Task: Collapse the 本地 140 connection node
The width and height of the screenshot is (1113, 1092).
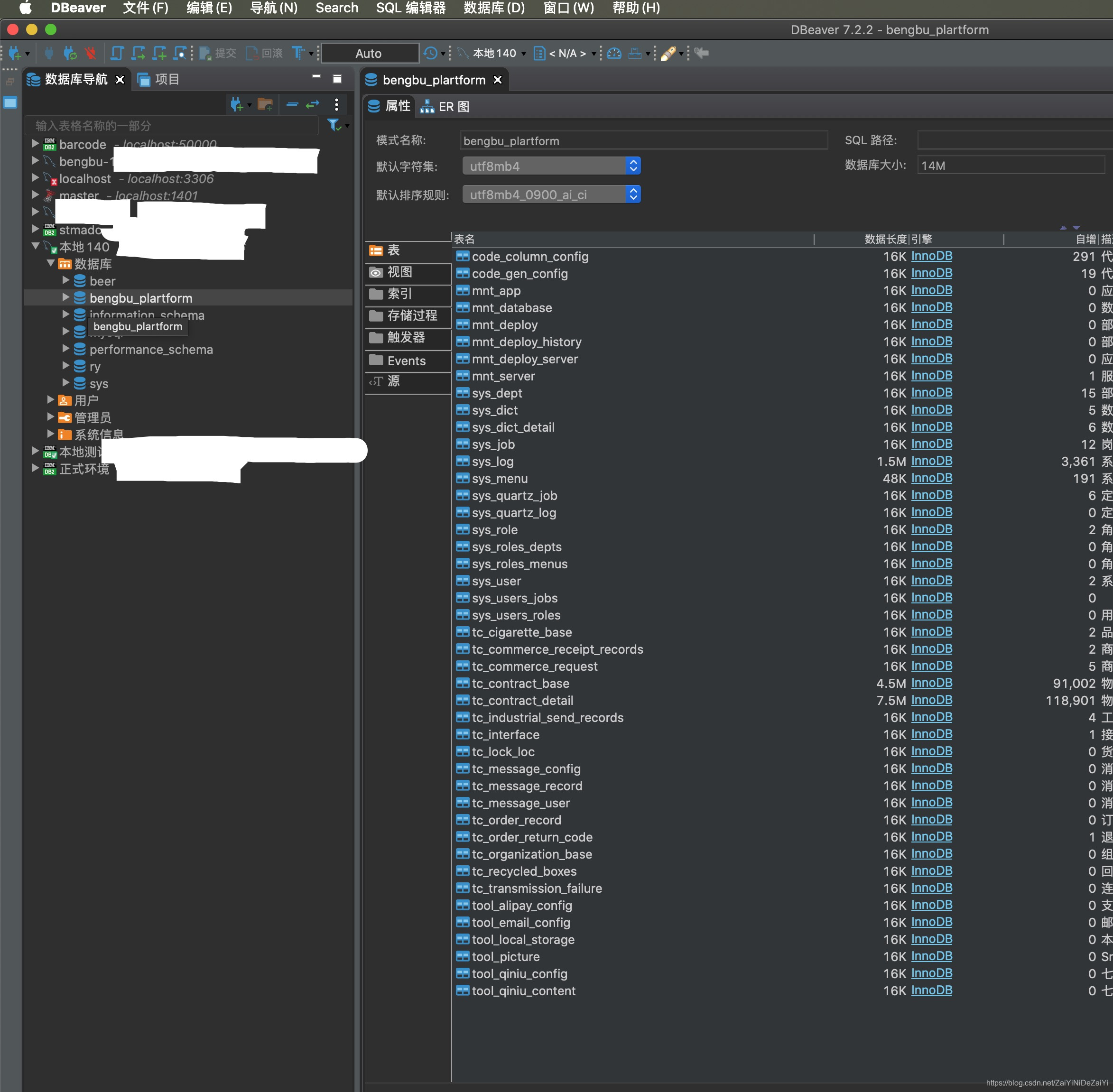Action: [x=36, y=246]
